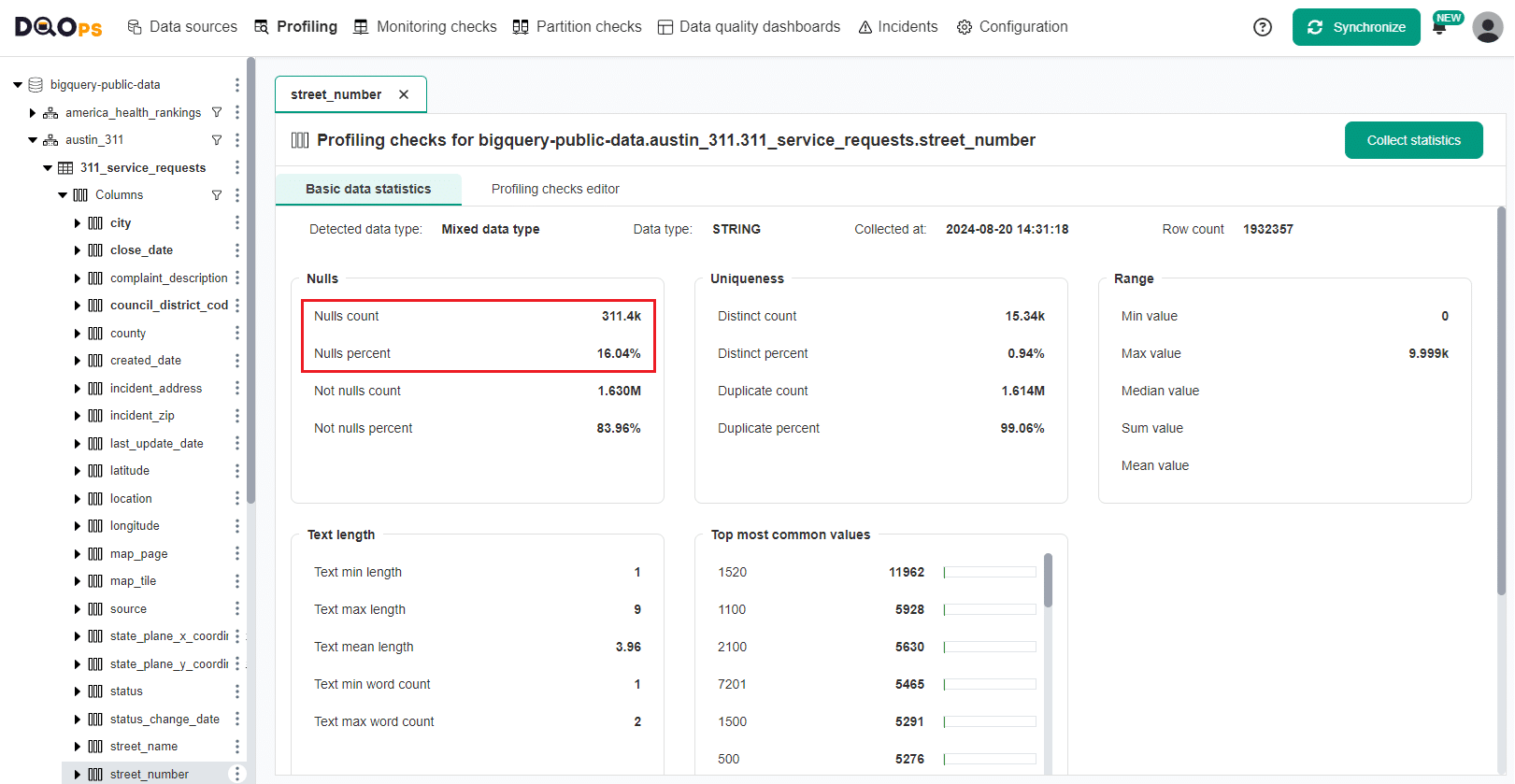Switch to Profiling checks editor tab
The width and height of the screenshot is (1515, 784).
pos(555,189)
